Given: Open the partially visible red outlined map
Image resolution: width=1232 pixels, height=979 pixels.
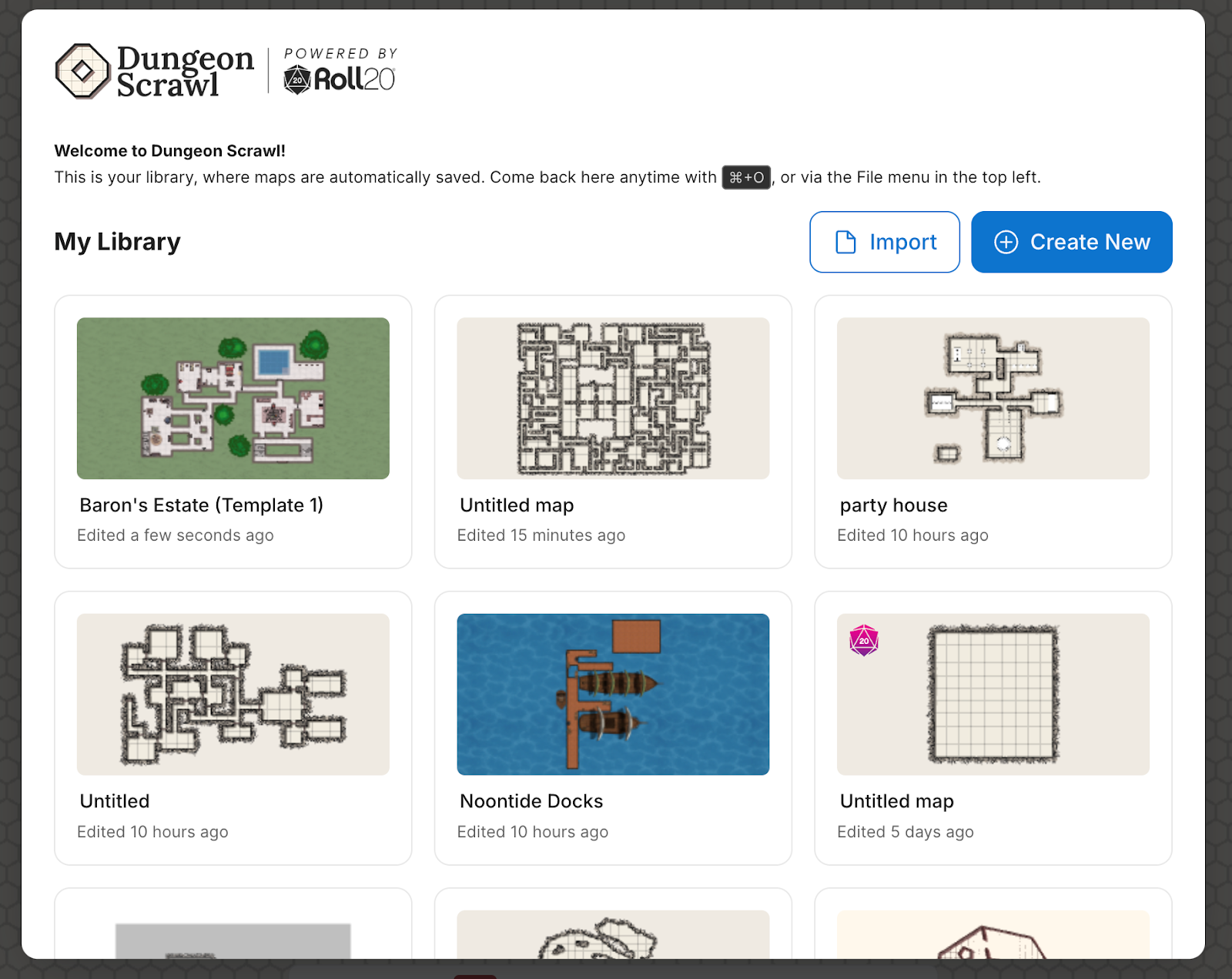Looking at the screenshot, I should [993, 936].
